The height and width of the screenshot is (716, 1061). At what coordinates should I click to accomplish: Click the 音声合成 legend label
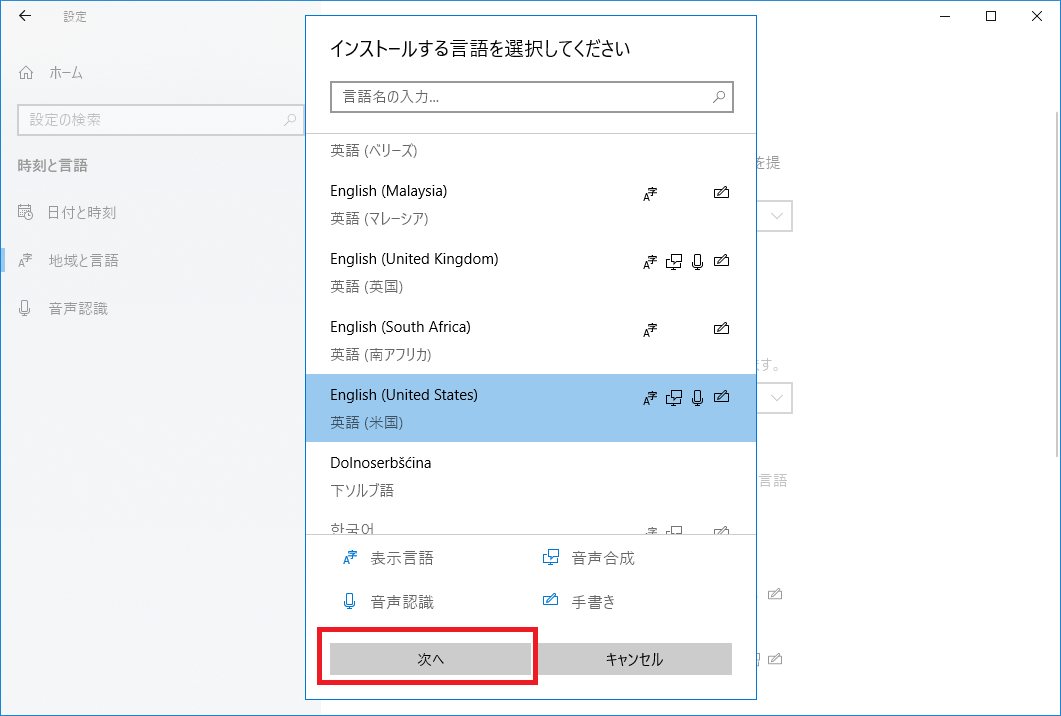[x=603, y=558]
